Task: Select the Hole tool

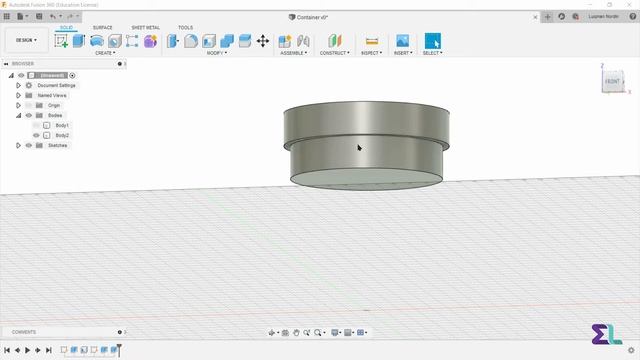Action: [x=115, y=41]
